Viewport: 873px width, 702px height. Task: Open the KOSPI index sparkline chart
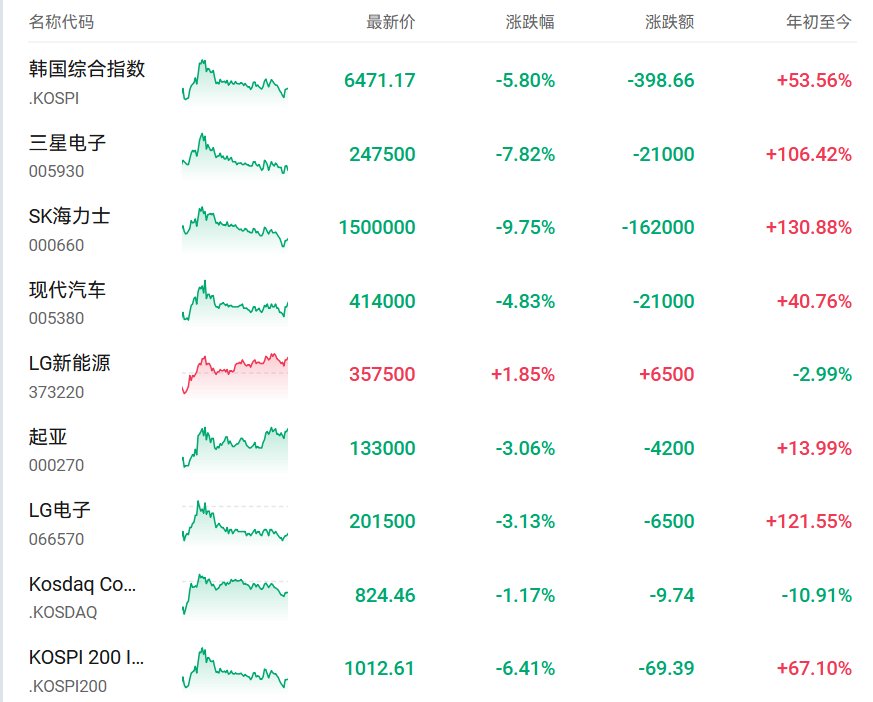[x=235, y=81]
